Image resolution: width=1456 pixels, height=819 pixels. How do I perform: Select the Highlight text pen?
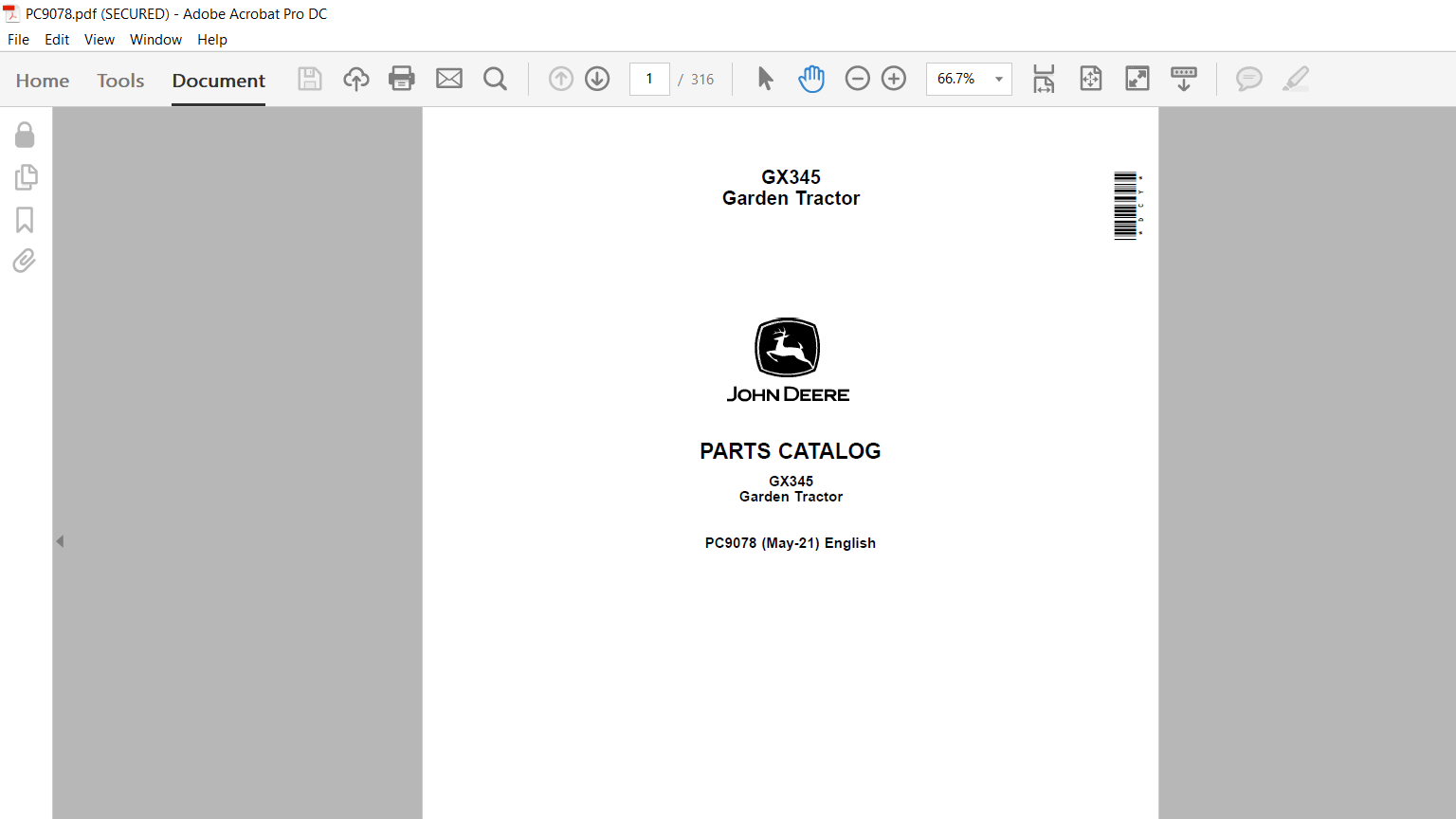coord(1296,79)
